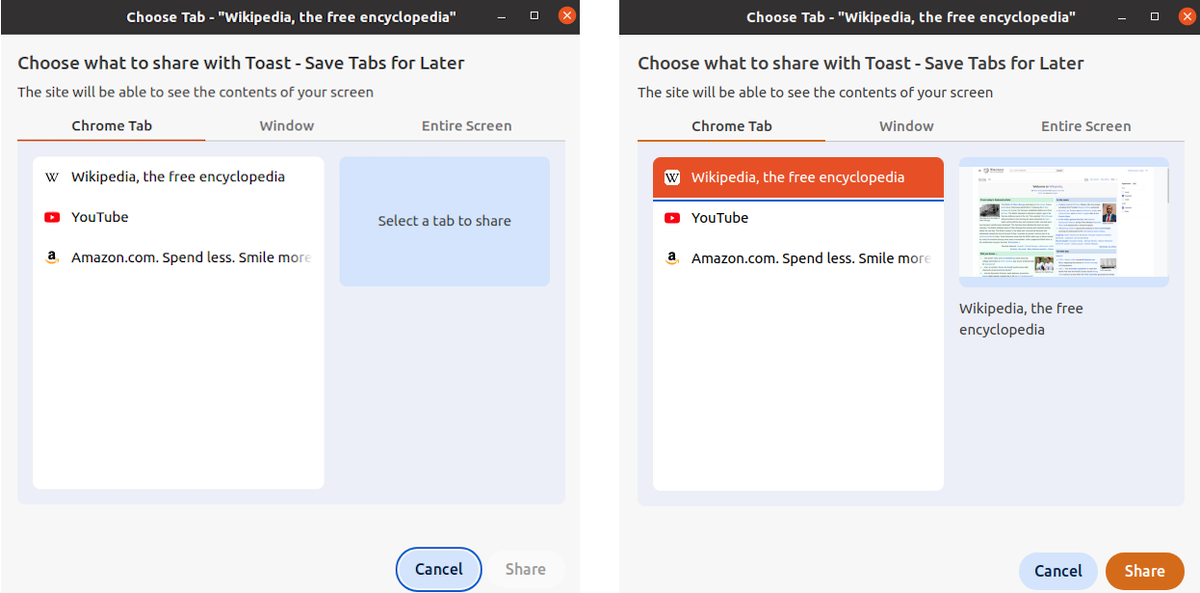Click orange Share button in right dialog
Image resolution: width=1200 pixels, height=593 pixels.
1144,571
